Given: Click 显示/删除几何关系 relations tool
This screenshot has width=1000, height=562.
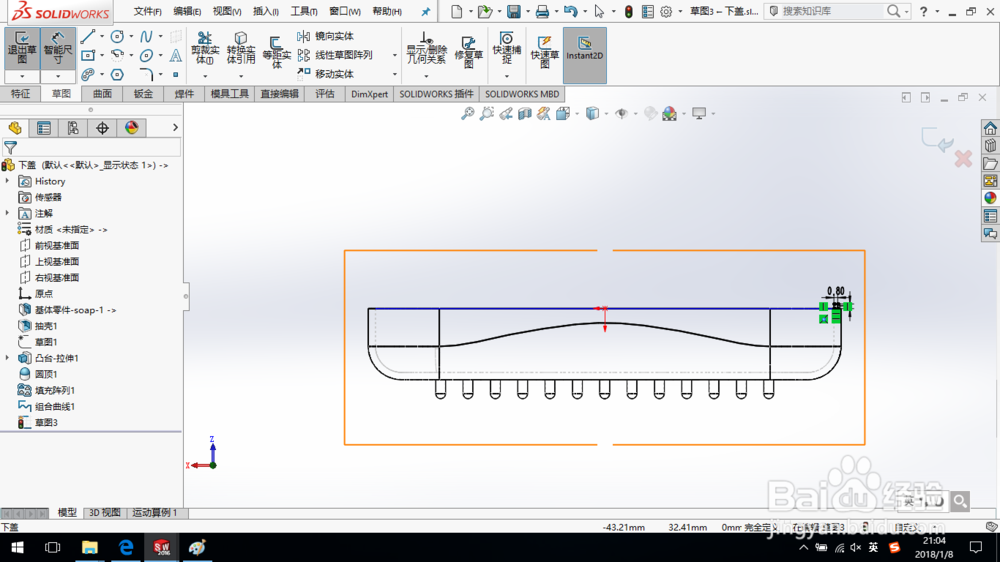Looking at the screenshot, I should [x=427, y=48].
